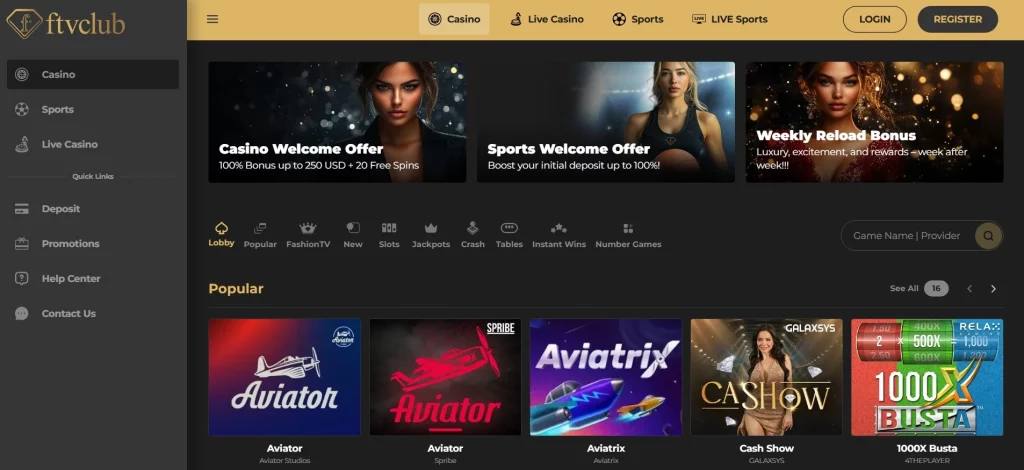The height and width of the screenshot is (470, 1024).
Task: Open Deposit in the sidebar
Action: click(60, 209)
